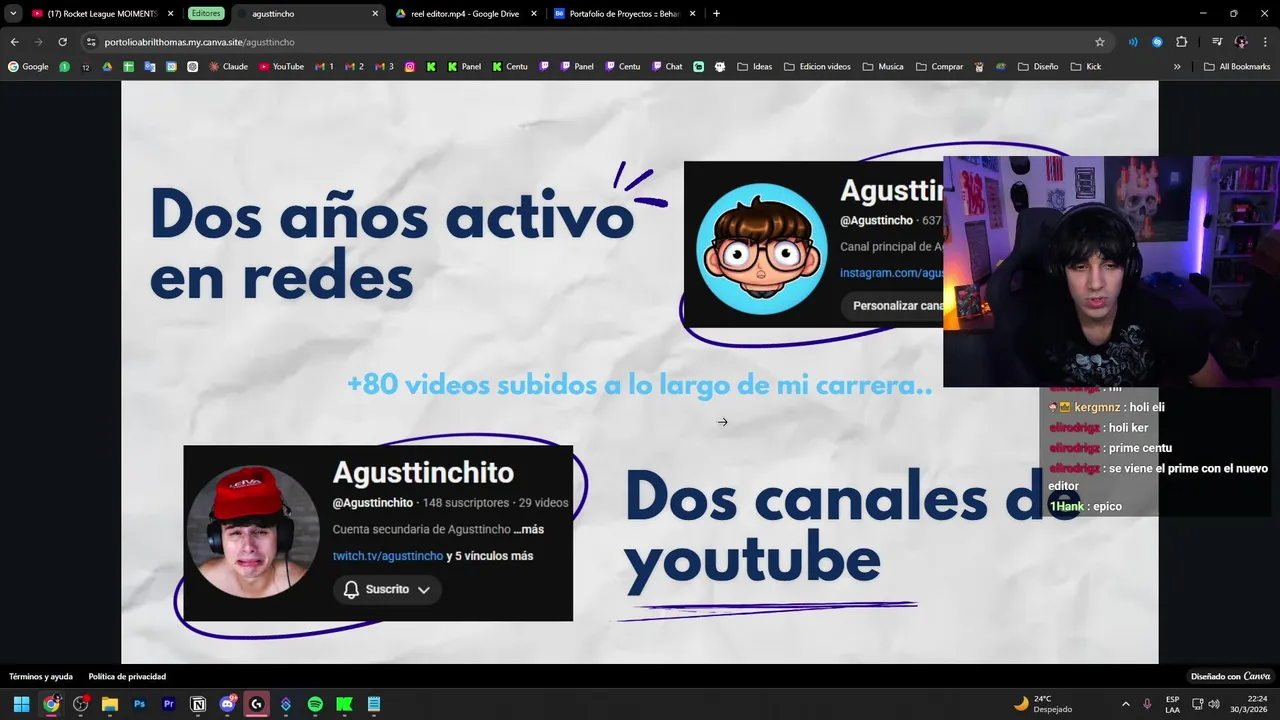Open the Extensions puzzle menu

[1181, 42]
